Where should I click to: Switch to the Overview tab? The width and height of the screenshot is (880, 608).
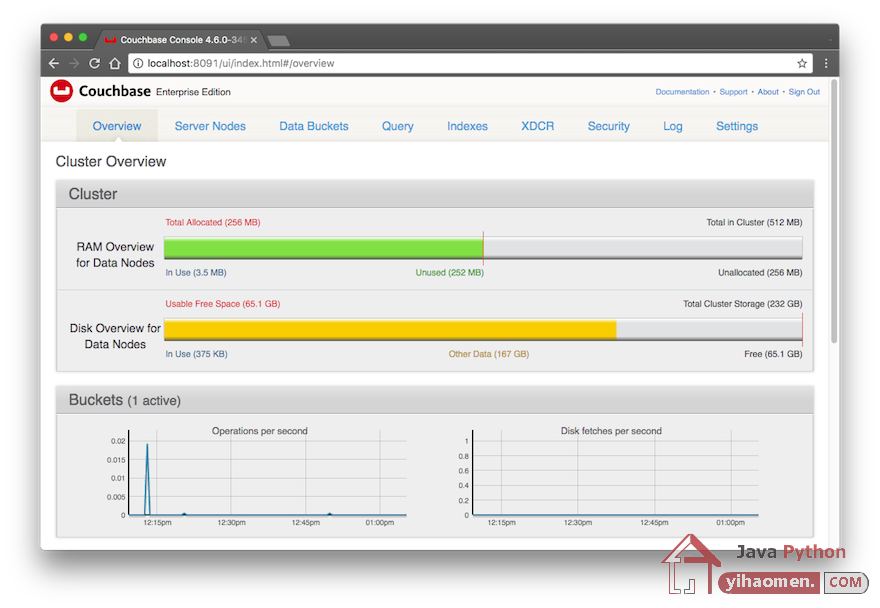coord(117,126)
